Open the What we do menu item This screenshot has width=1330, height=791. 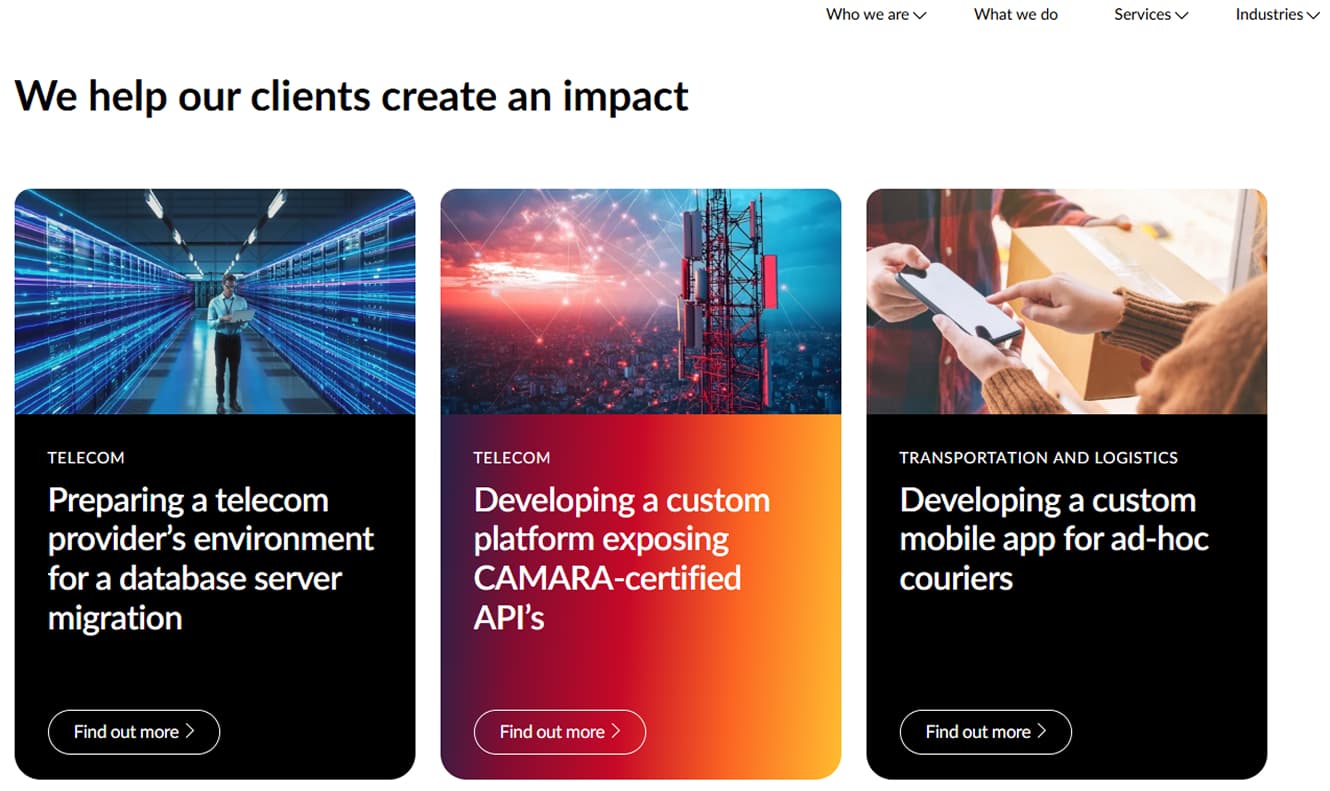1015,14
